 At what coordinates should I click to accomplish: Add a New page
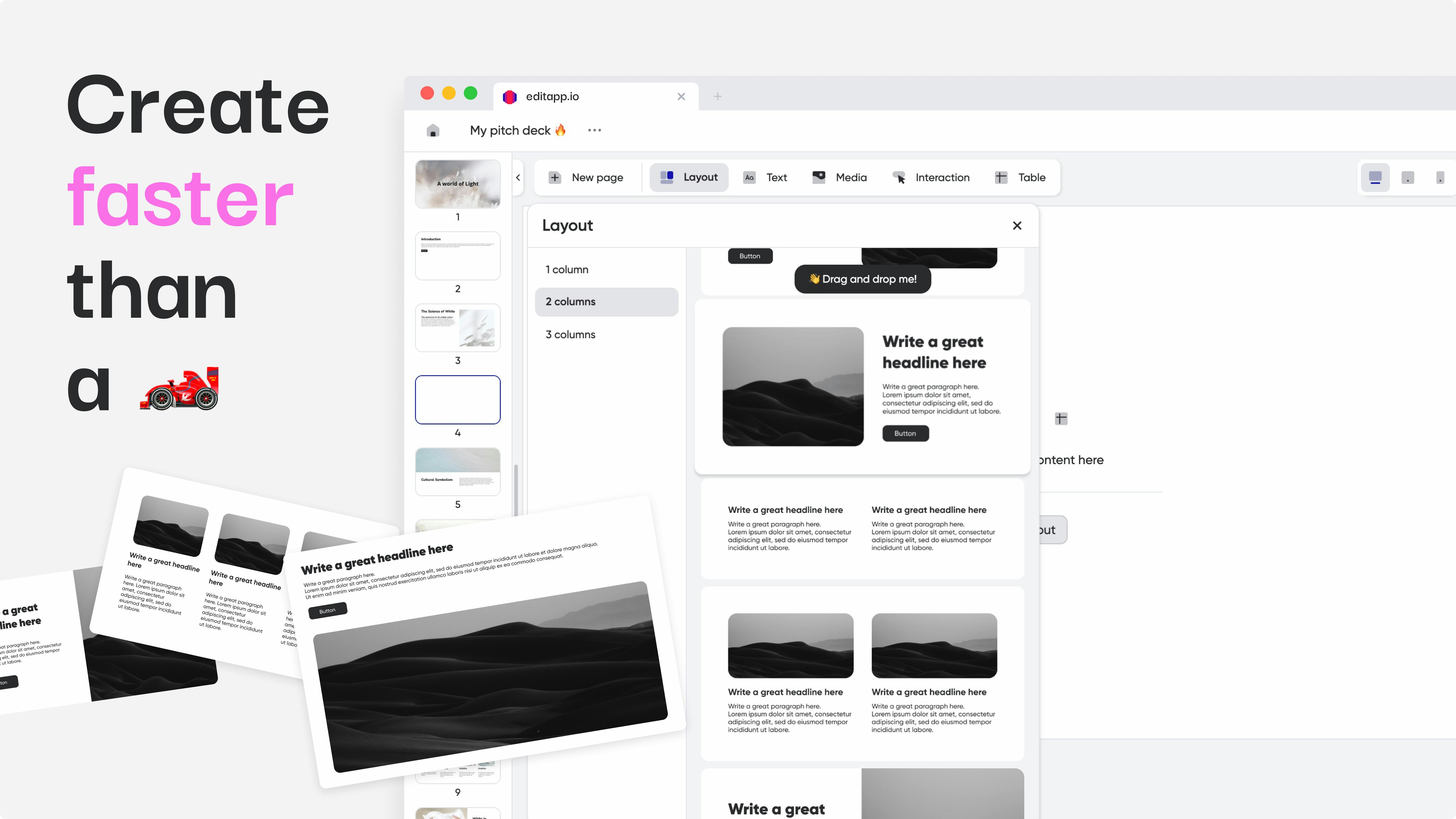586,177
